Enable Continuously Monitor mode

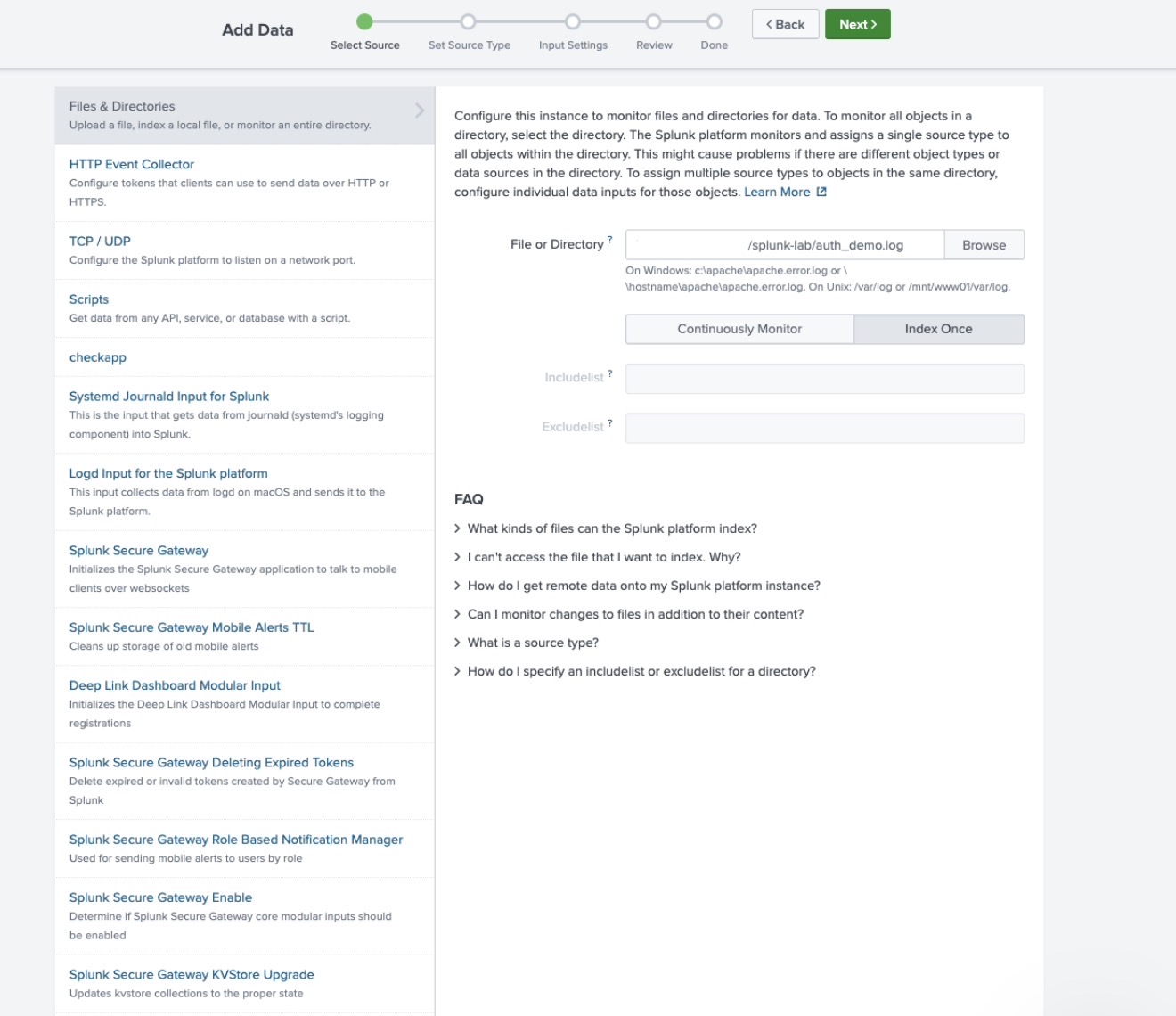click(x=739, y=329)
